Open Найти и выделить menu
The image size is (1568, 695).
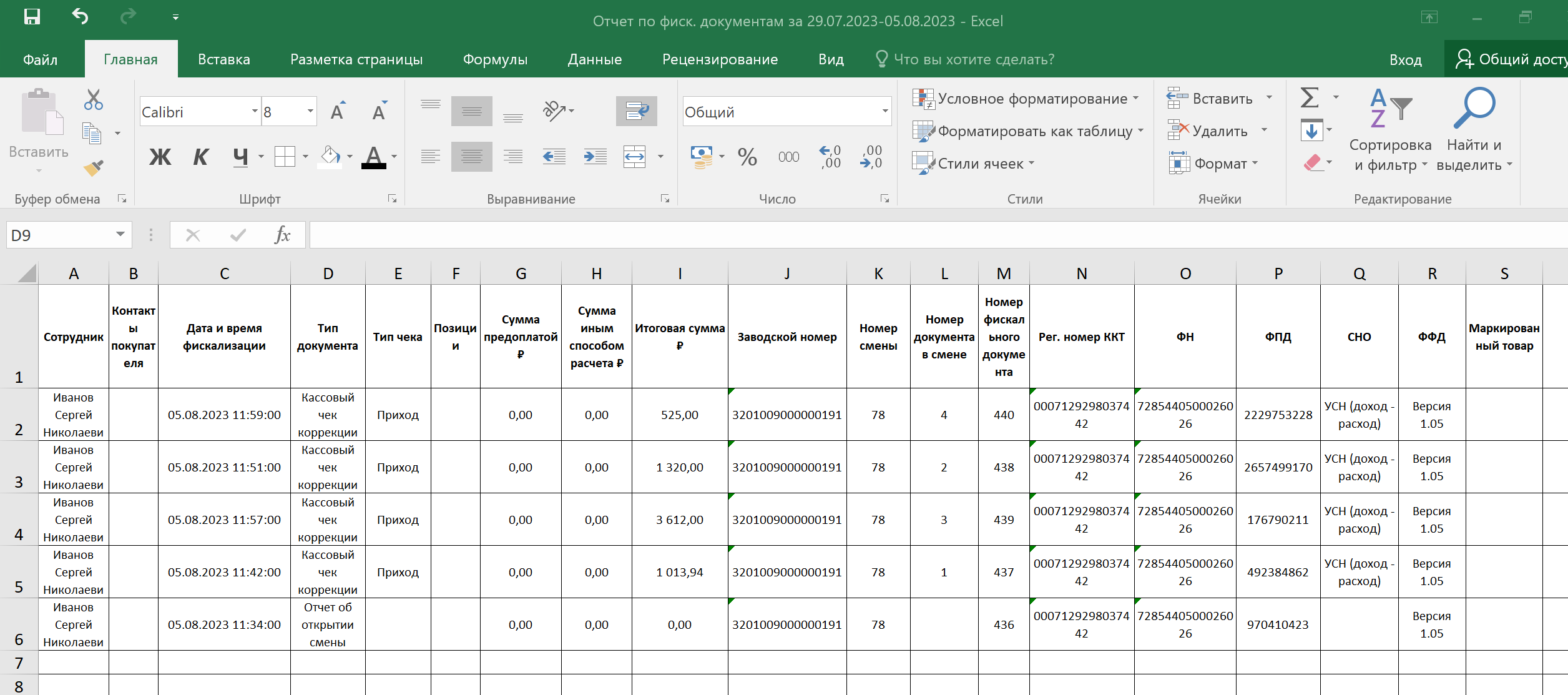(x=1474, y=130)
